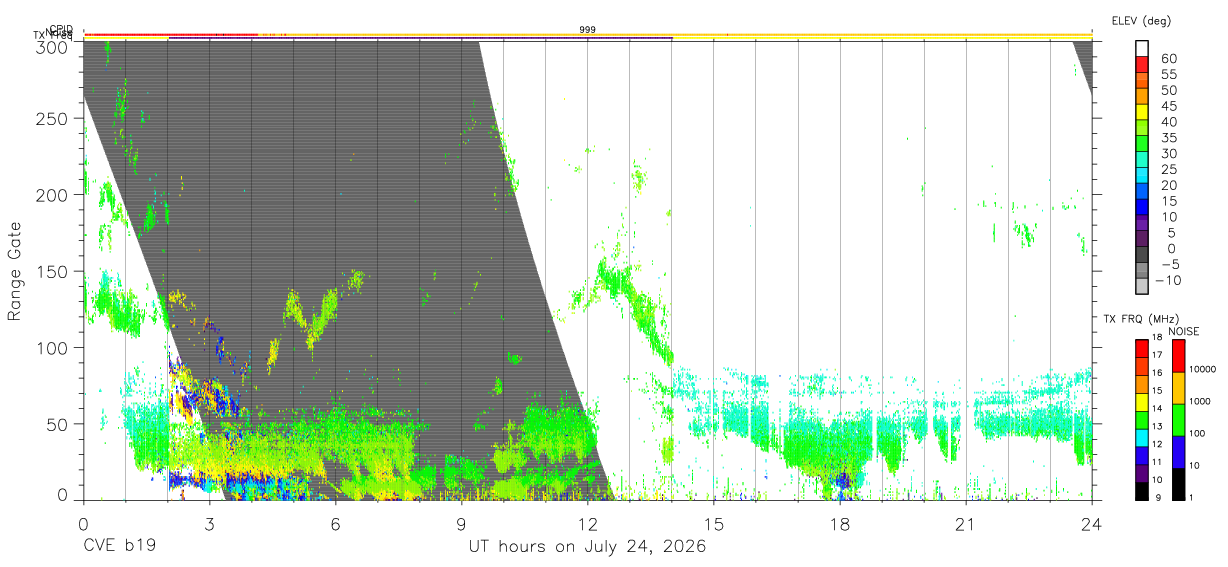Click the black bottom segment of the TX FRQ bar
The height and width of the screenshot is (567, 1228).
point(1141,489)
